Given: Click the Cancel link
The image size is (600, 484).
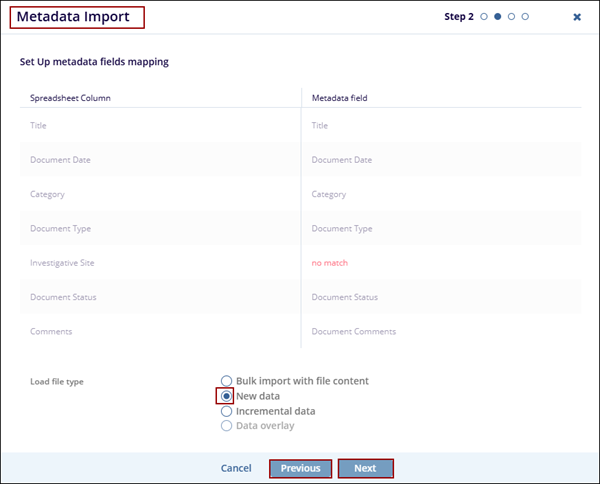Looking at the screenshot, I should click(x=236, y=468).
